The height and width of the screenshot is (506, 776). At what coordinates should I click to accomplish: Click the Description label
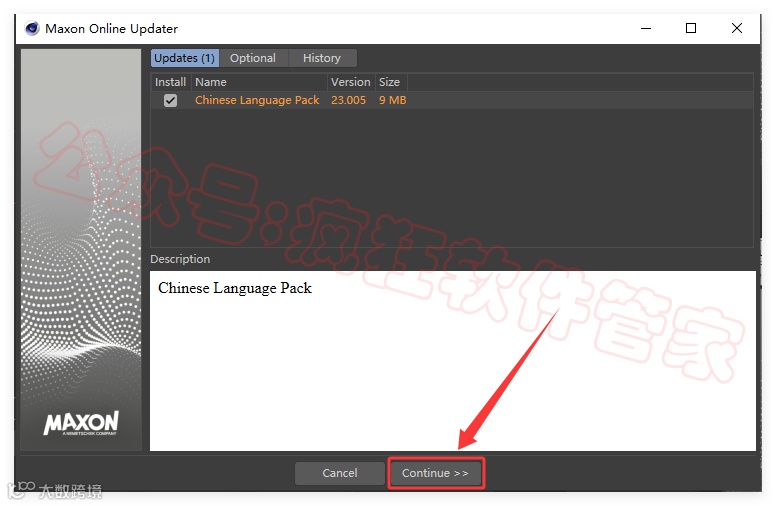click(180, 259)
